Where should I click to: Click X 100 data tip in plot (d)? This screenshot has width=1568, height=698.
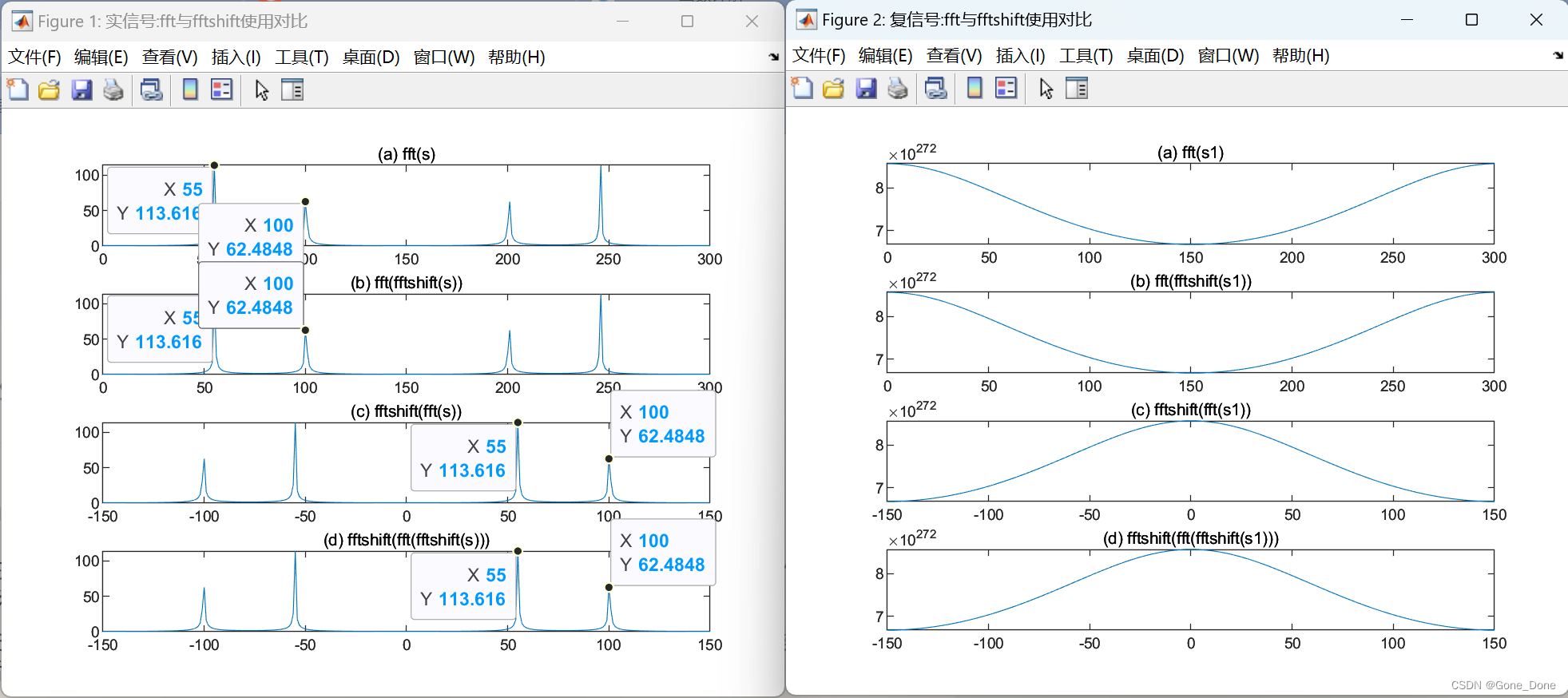(x=663, y=553)
